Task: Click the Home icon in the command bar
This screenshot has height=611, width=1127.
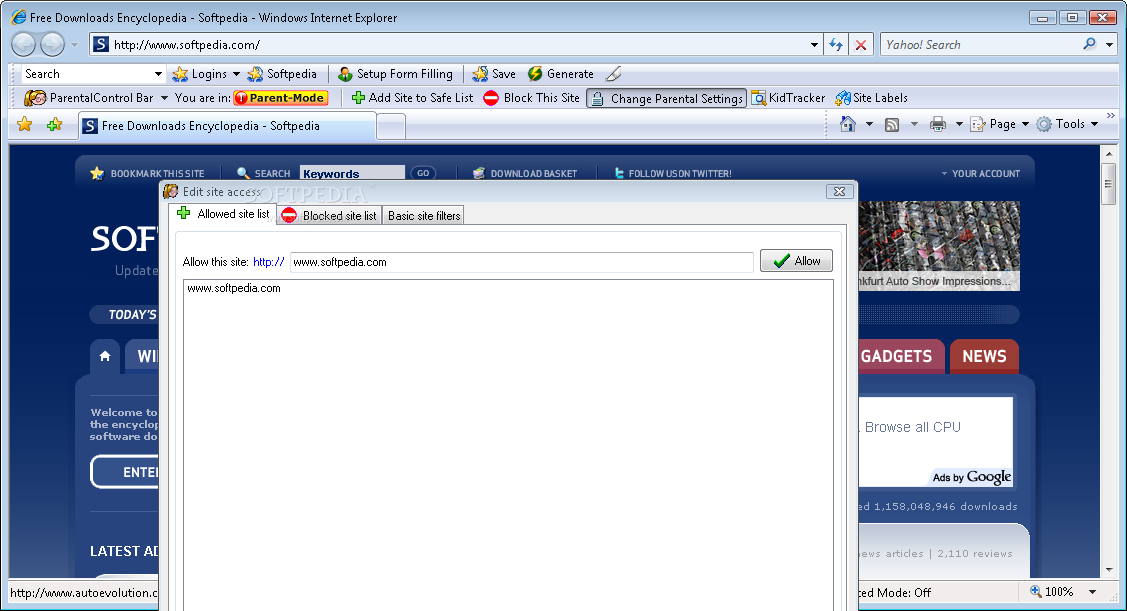Action: pyautogui.click(x=848, y=124)
